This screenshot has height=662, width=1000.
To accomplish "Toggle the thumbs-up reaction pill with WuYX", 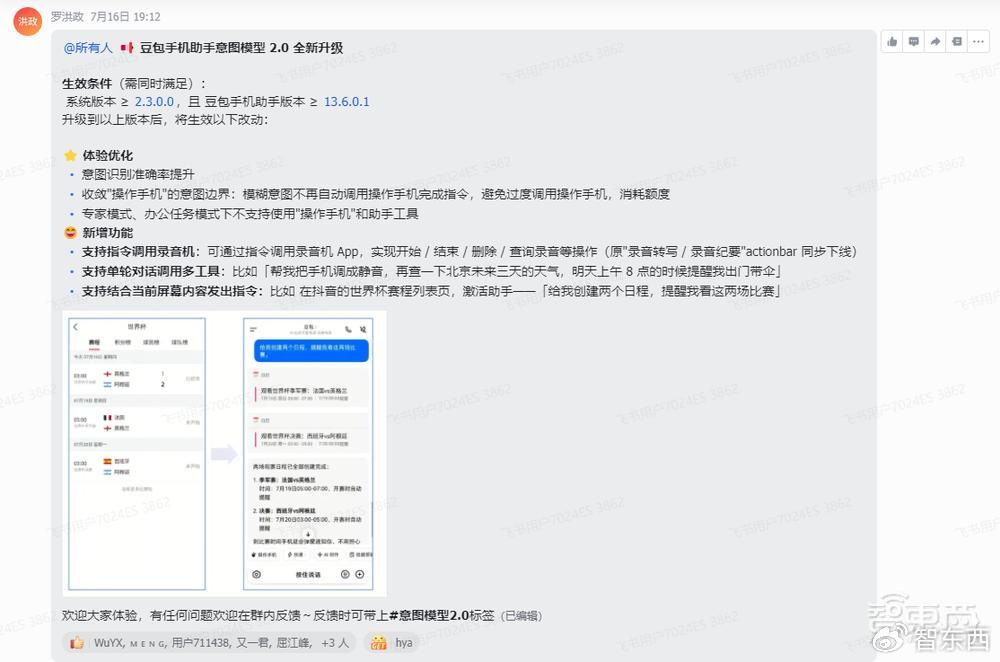I will tap(209, 643).
